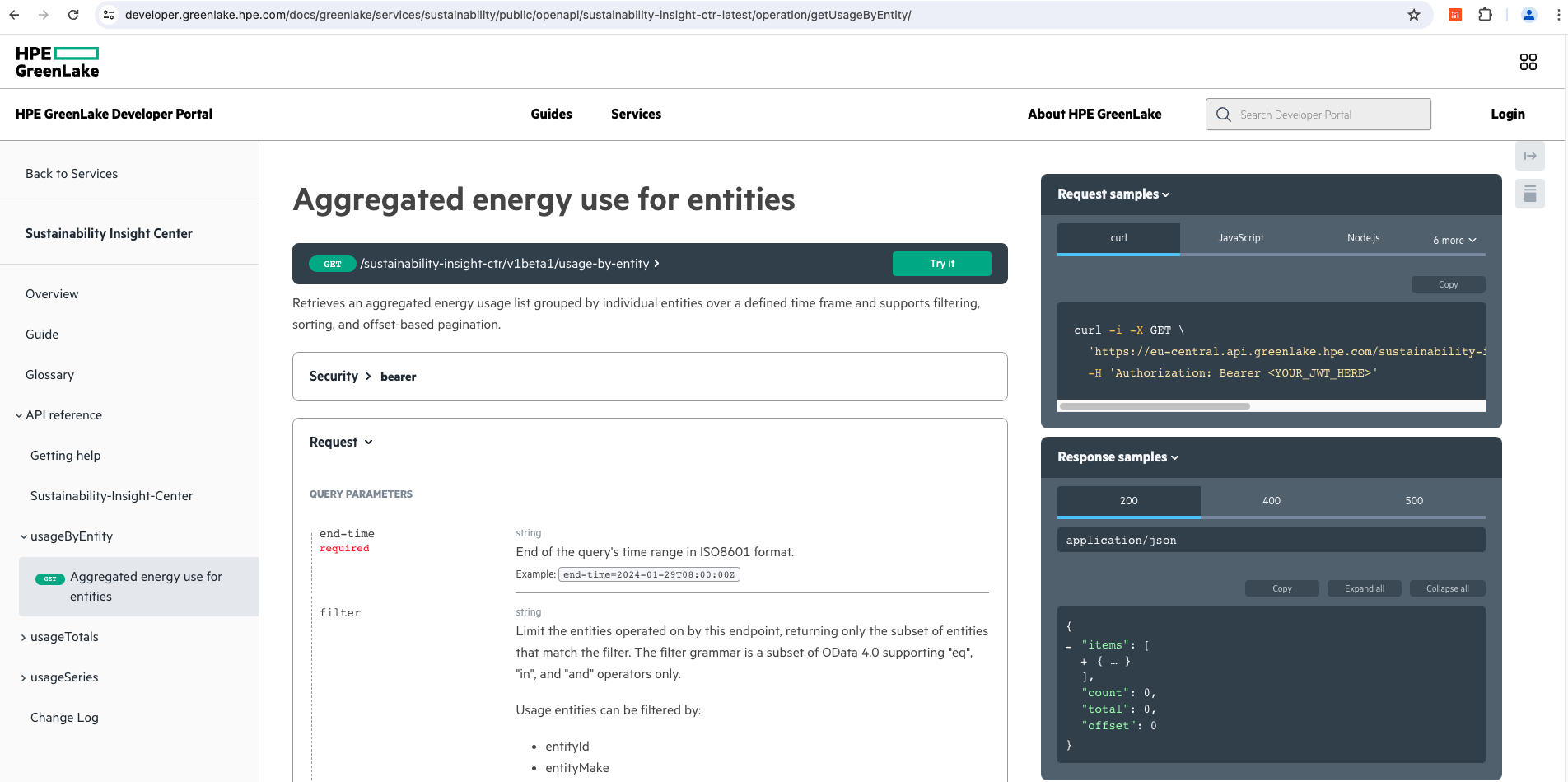The image size is (1568, 782).
Task: Open Getting help page
Action: click(65, 456)
